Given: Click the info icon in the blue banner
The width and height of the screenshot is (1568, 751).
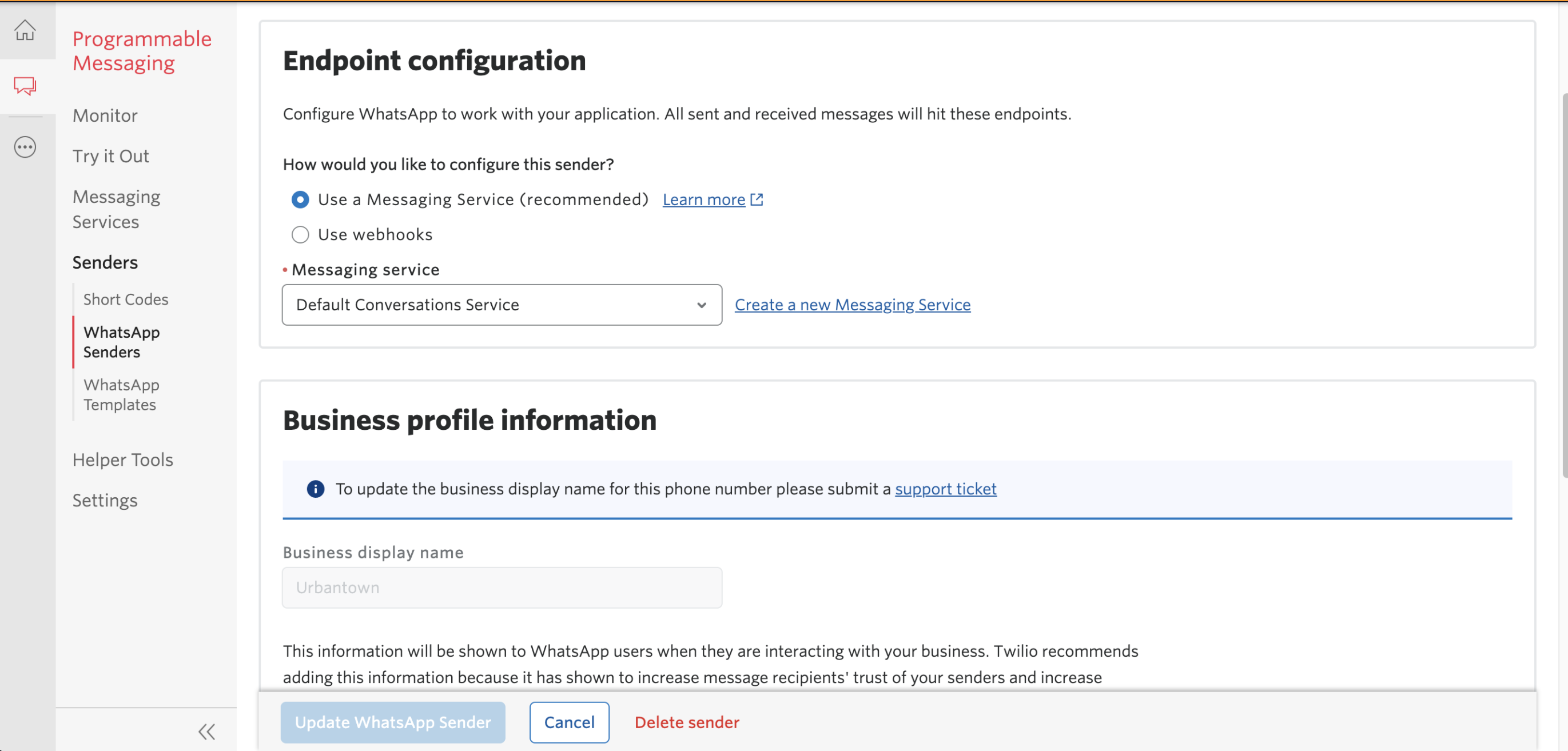Looking at the screenshot, I should tap(315, 489).
